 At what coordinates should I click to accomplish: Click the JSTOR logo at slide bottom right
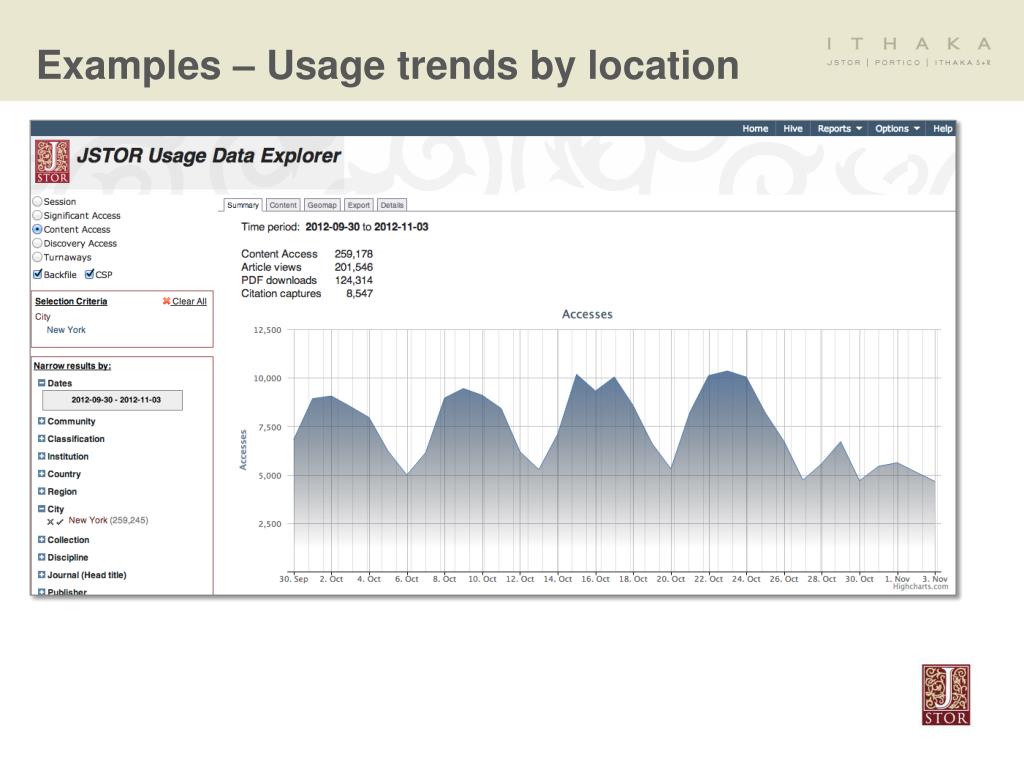coord(946,695)
